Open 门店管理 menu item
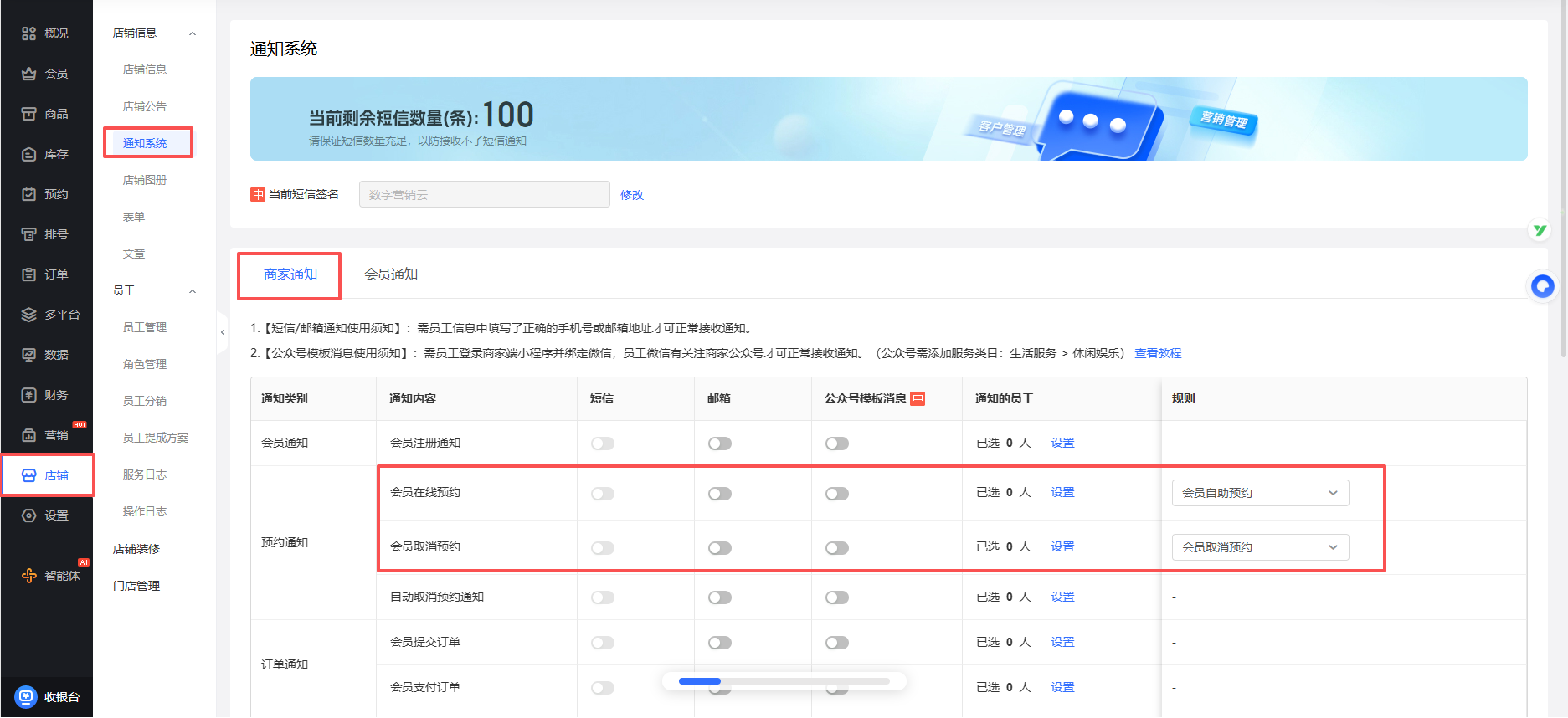 pos(136,586)
